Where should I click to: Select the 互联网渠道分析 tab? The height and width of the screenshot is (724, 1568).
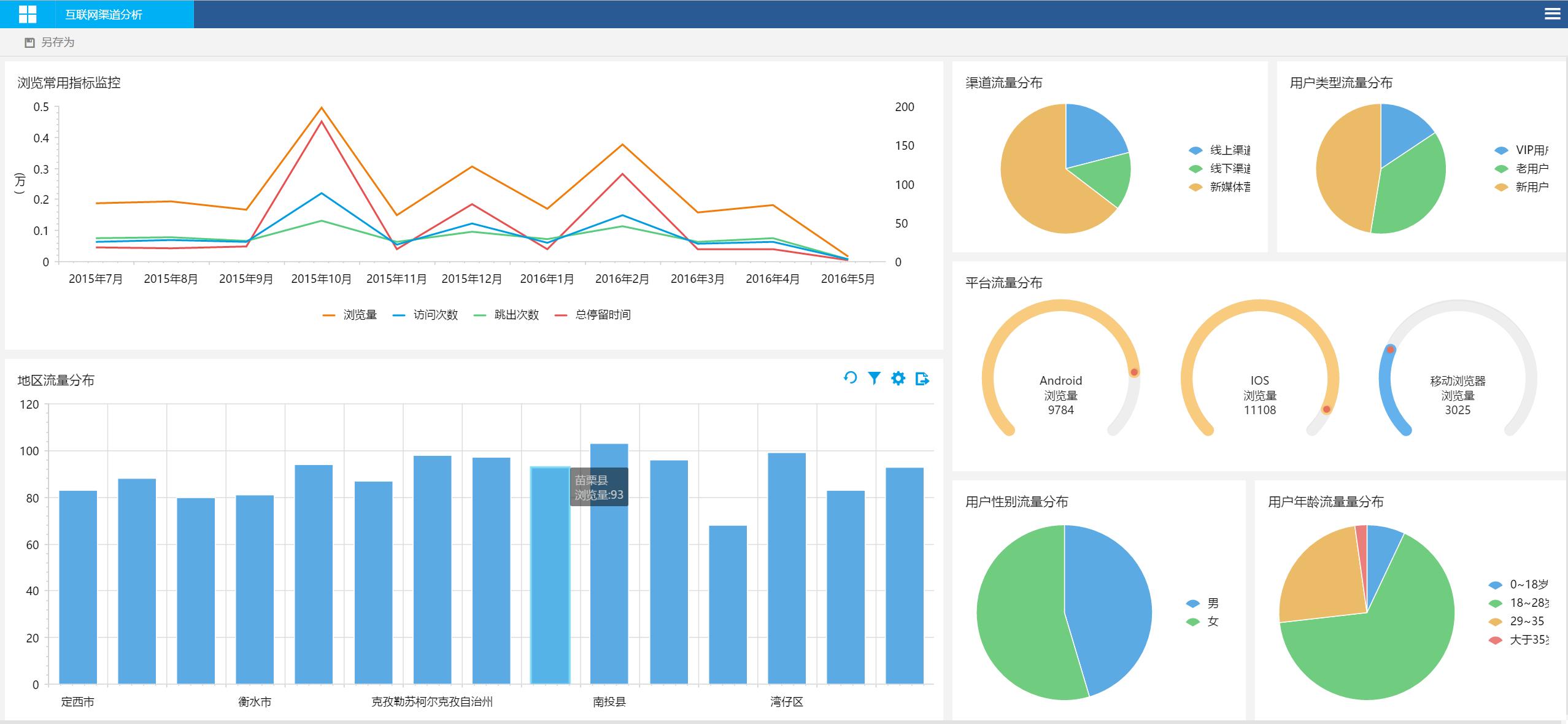104,15
